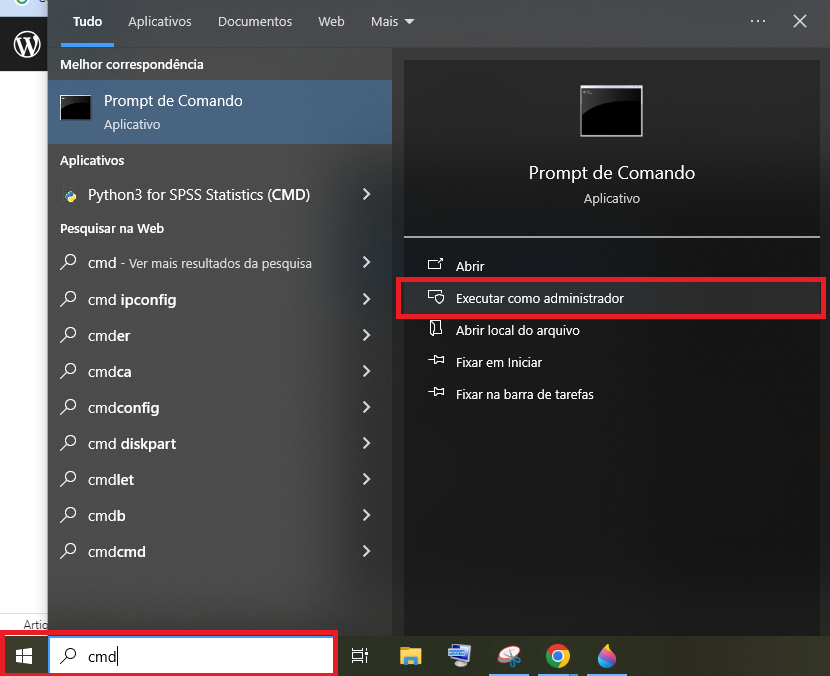The image size is (830, 676).
Task: Open the colorful droplet app on taskbar
Action: (607, 656)
